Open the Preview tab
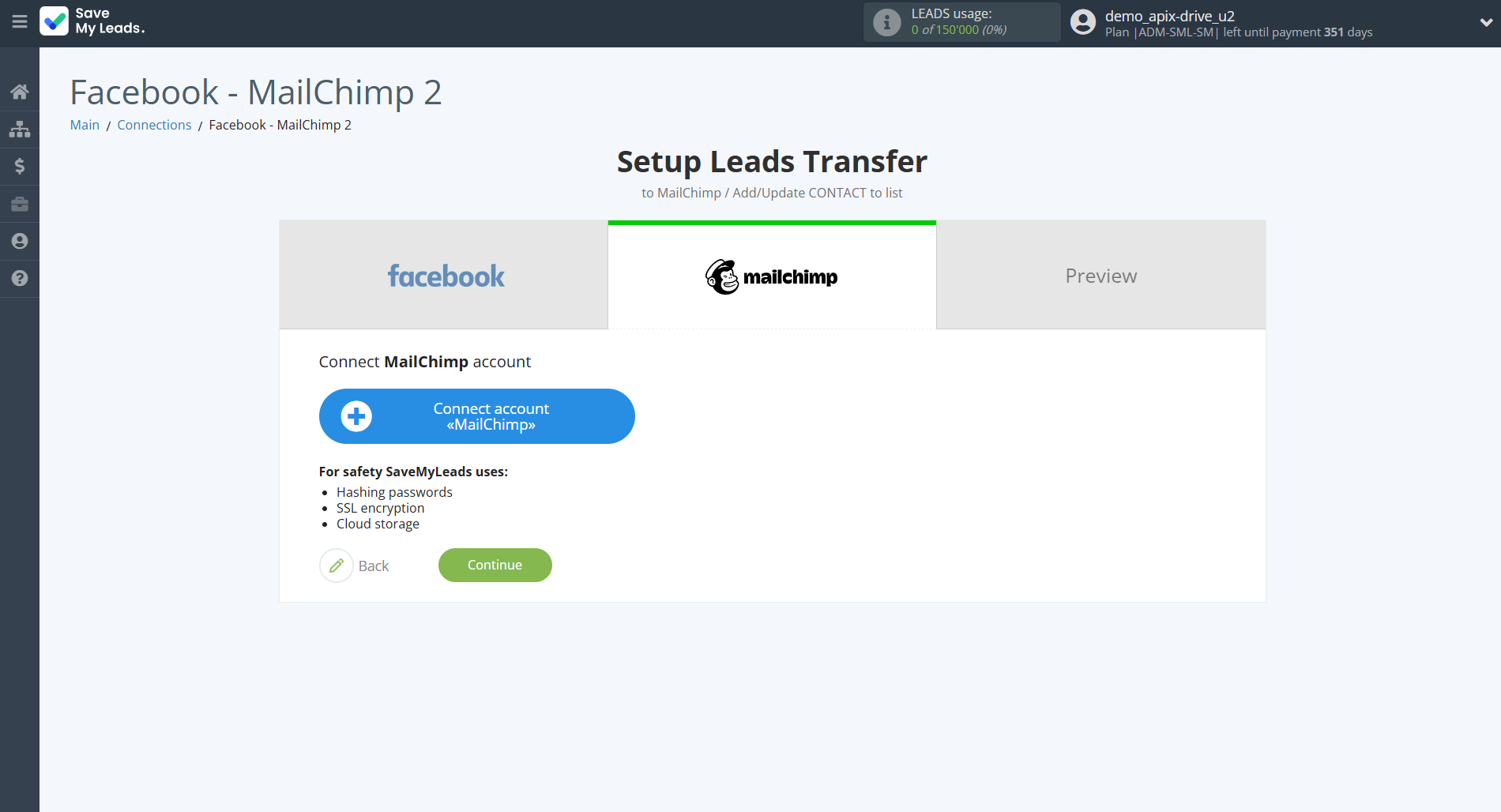The height and width of the screenshot is (812, 1501). [1101, 276]
